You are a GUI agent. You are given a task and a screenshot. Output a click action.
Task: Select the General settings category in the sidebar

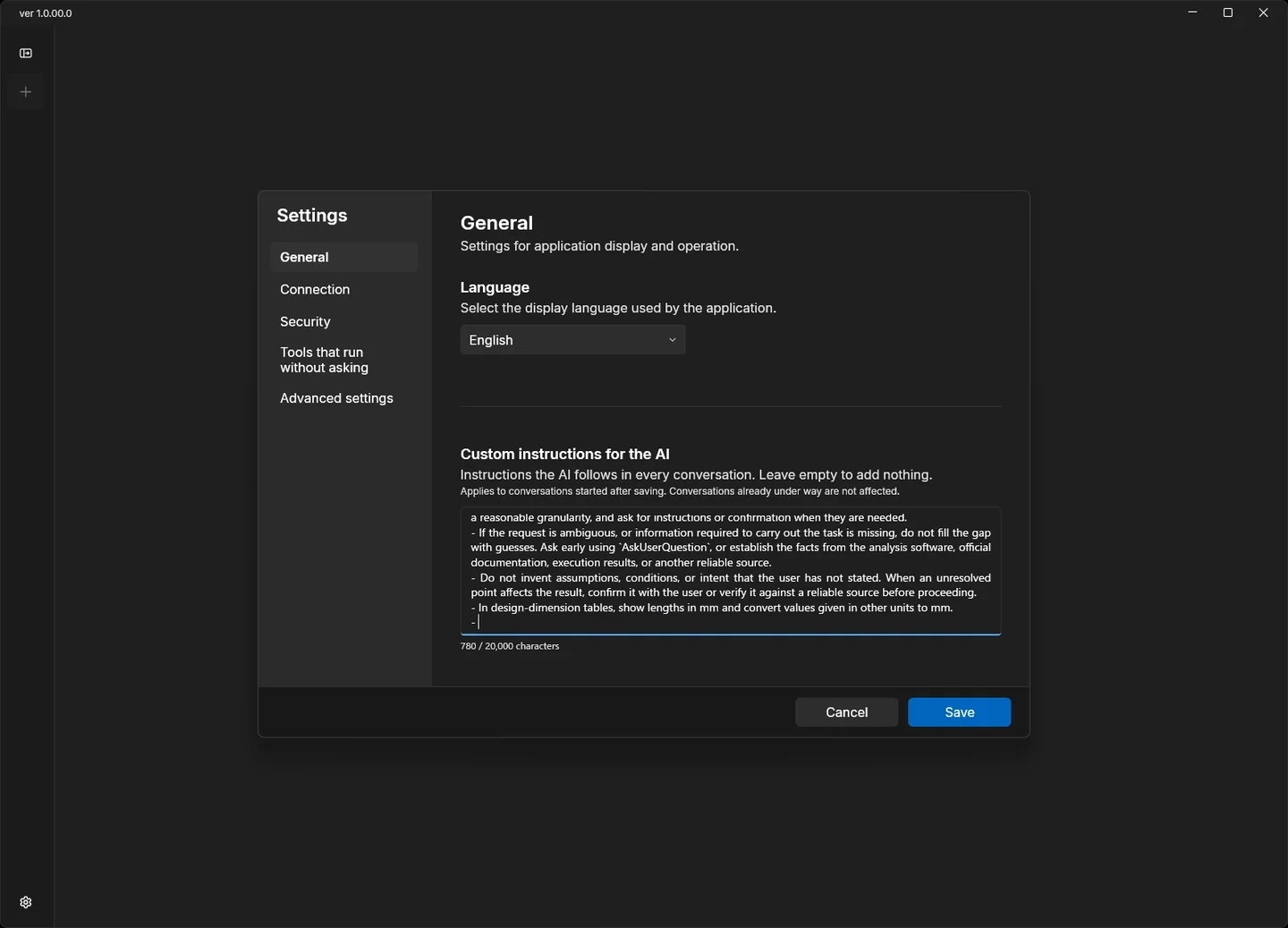(x=343, y=257)
